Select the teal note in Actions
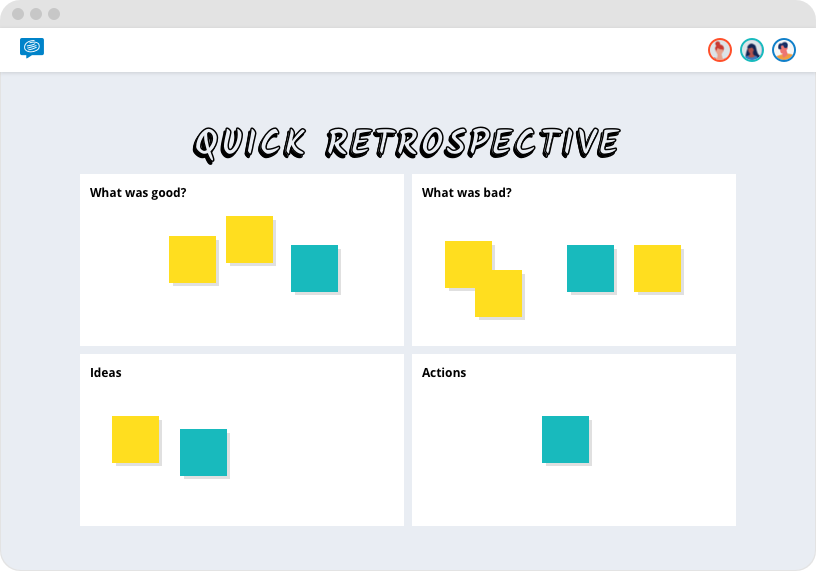The height and width of the screenshot is (571, 816). coord(566,439)
